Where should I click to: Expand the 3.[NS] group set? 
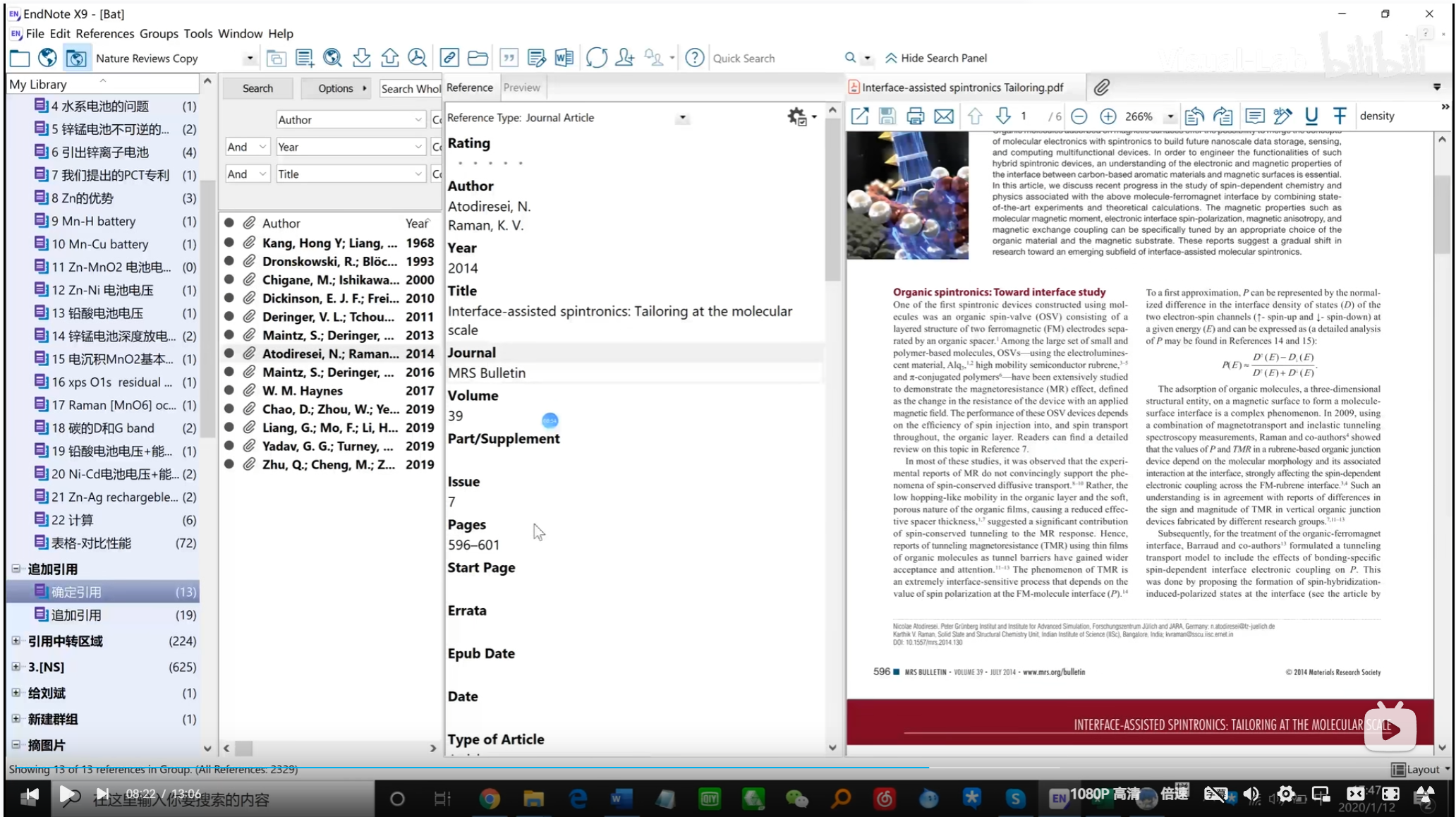16,667
